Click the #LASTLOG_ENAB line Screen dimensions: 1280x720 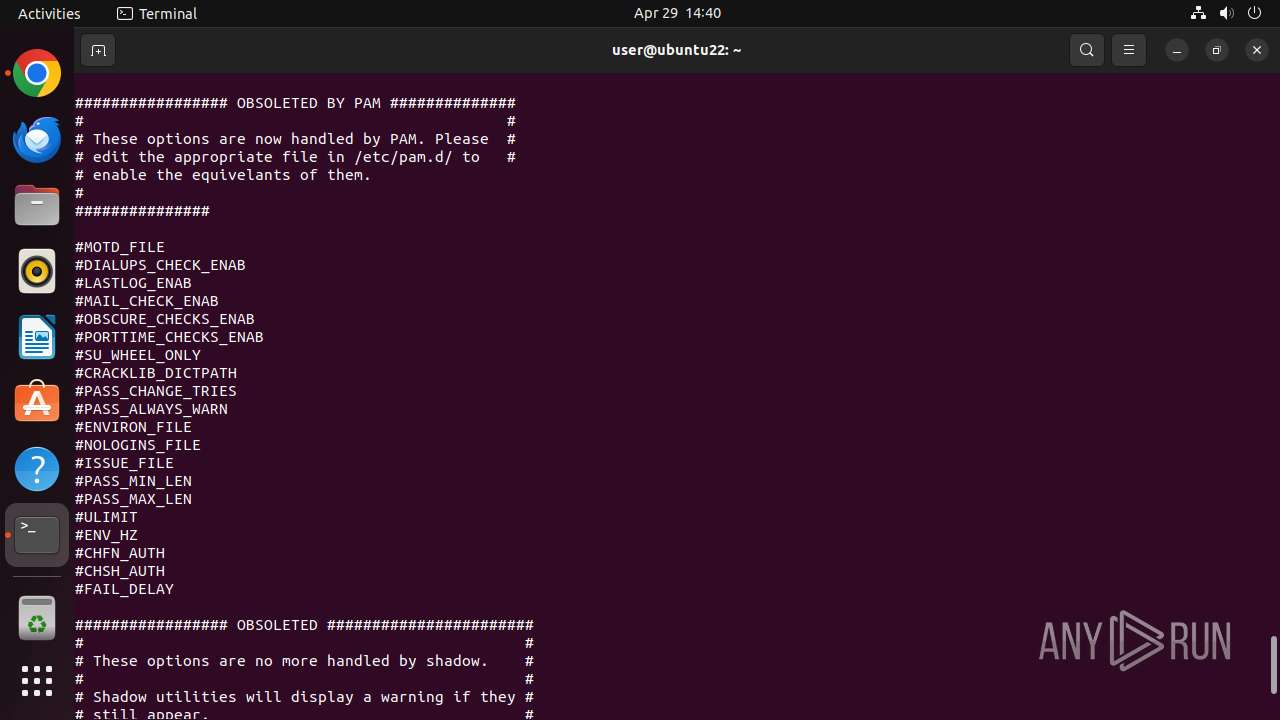tap(133, 283)
